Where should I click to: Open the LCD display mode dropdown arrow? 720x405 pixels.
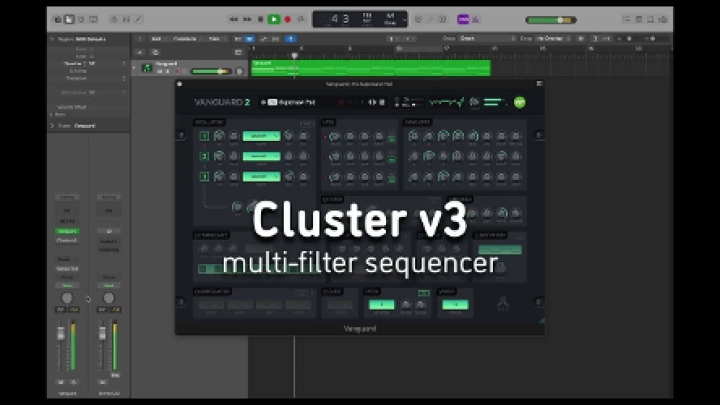[x=405, y=19]
